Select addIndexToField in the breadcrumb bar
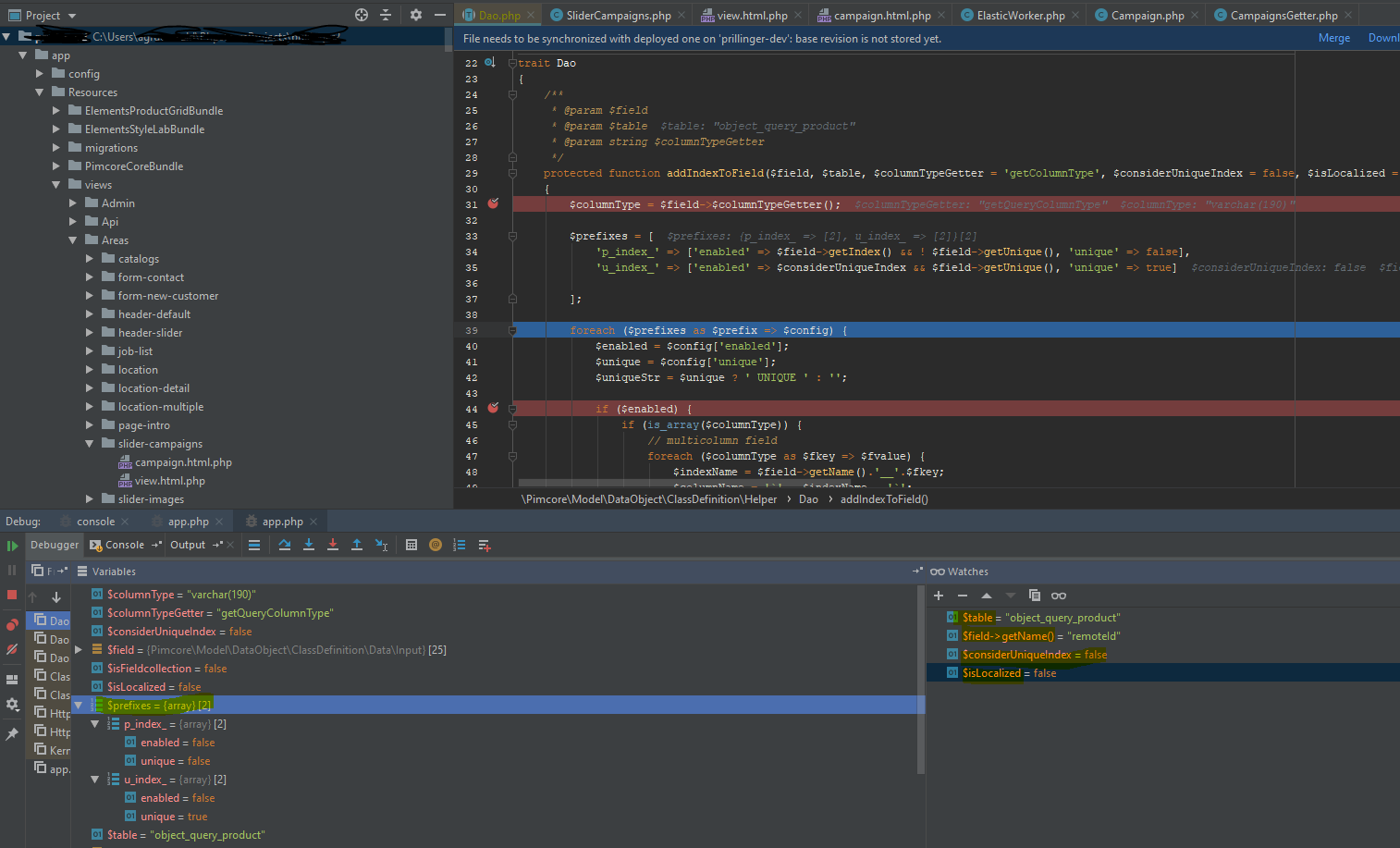The height and width of the screenshot is (848, 1400). pos(884,498)
